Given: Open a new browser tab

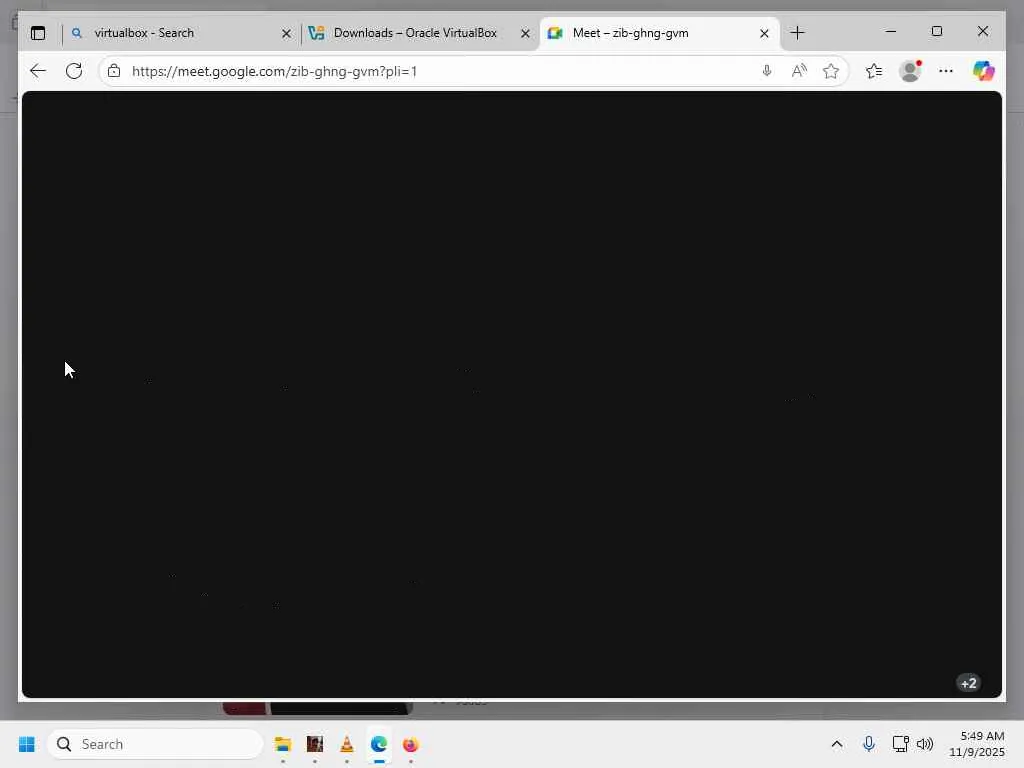Looking at the screenshot, I should click(x=797, y=33).
